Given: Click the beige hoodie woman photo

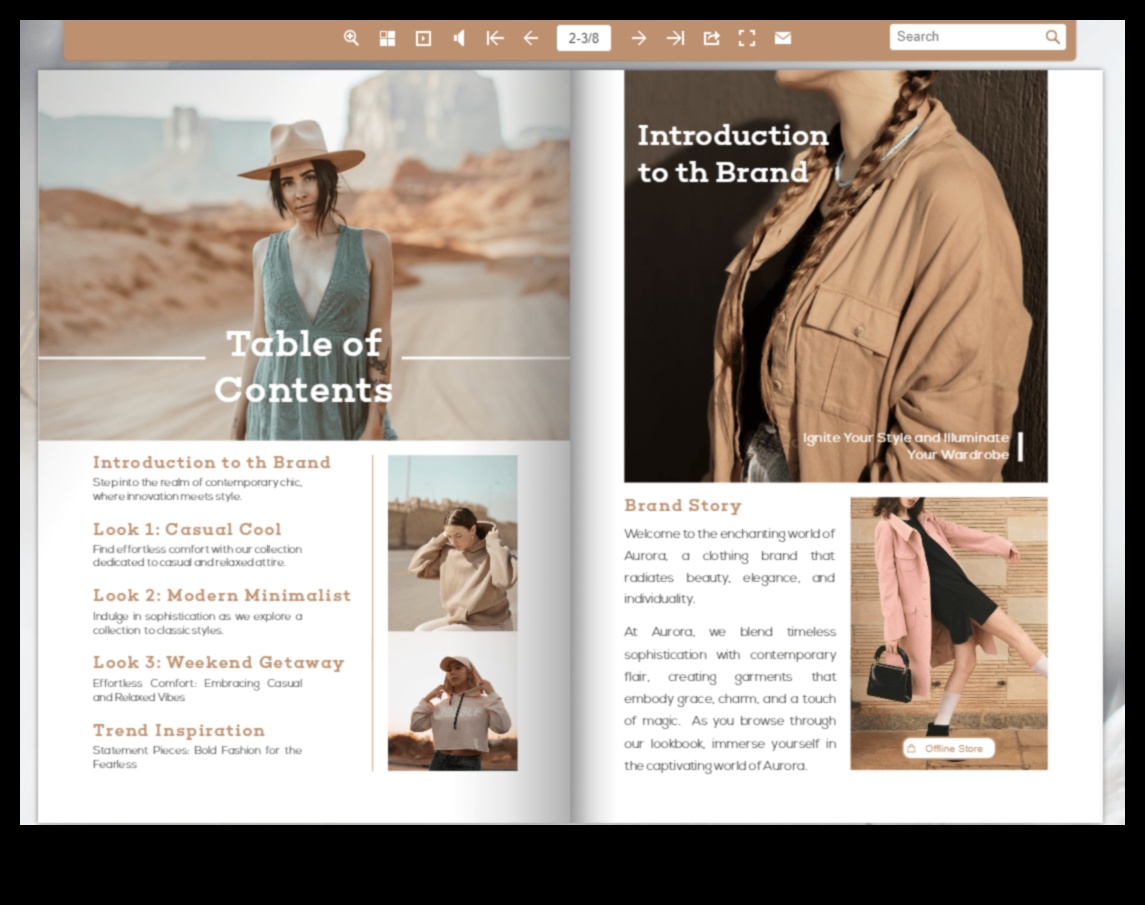Looking at the screenshot, I should 452,543.
